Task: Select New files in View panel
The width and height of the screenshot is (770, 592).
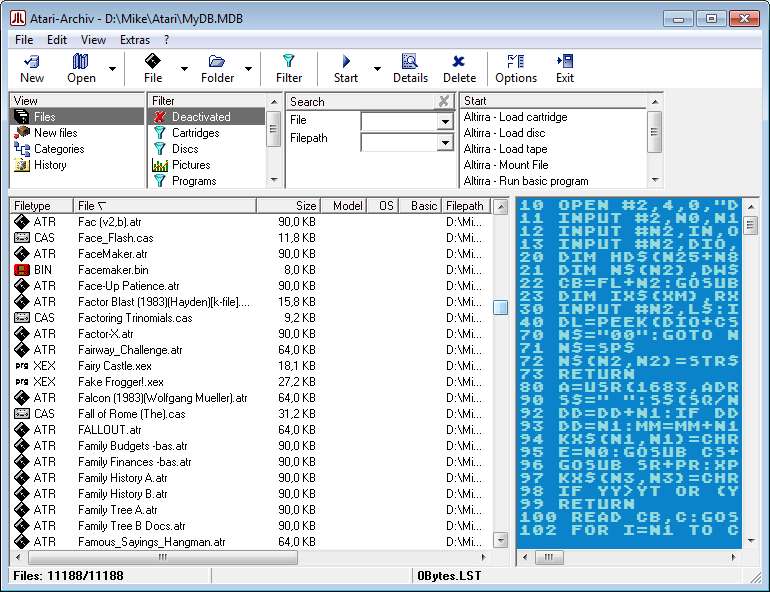Action: pos(77,133)
